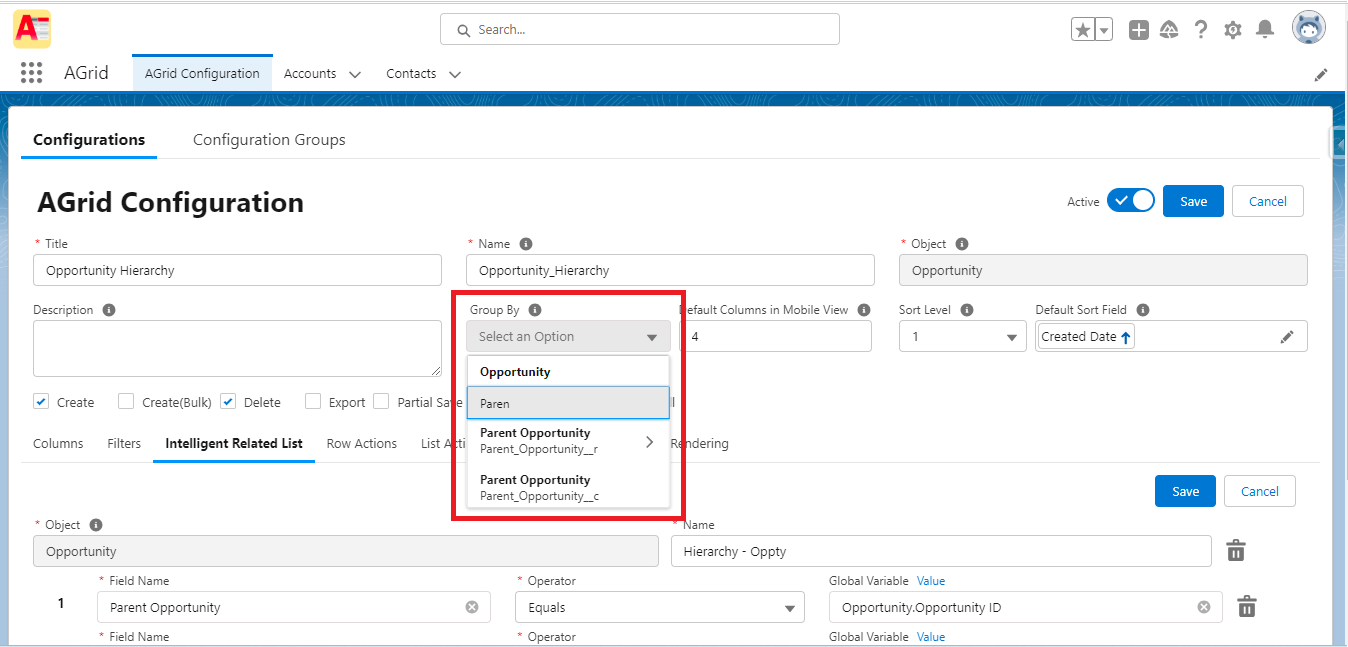Screen dimensions: 1348x647
Task: Delete the Parent Opportunity filter row
Action: [x=1247, y=607]
